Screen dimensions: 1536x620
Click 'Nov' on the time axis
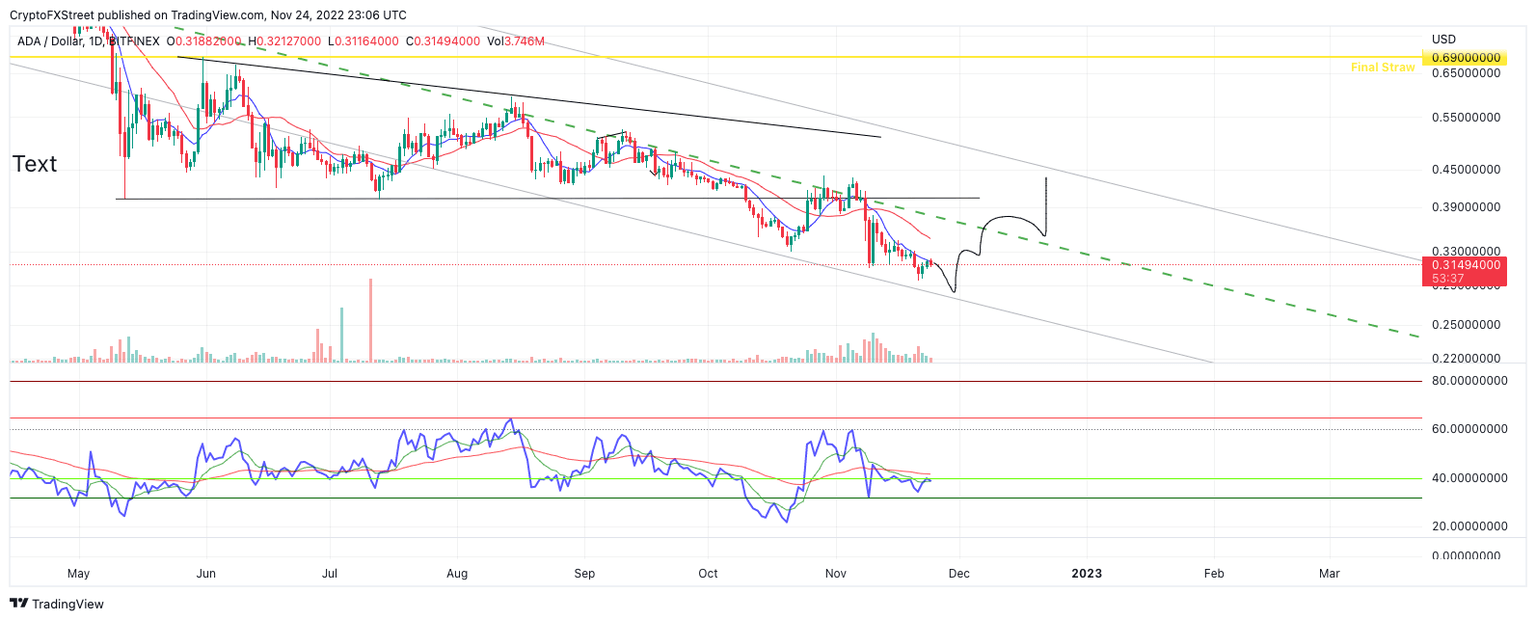pos(836,574)
